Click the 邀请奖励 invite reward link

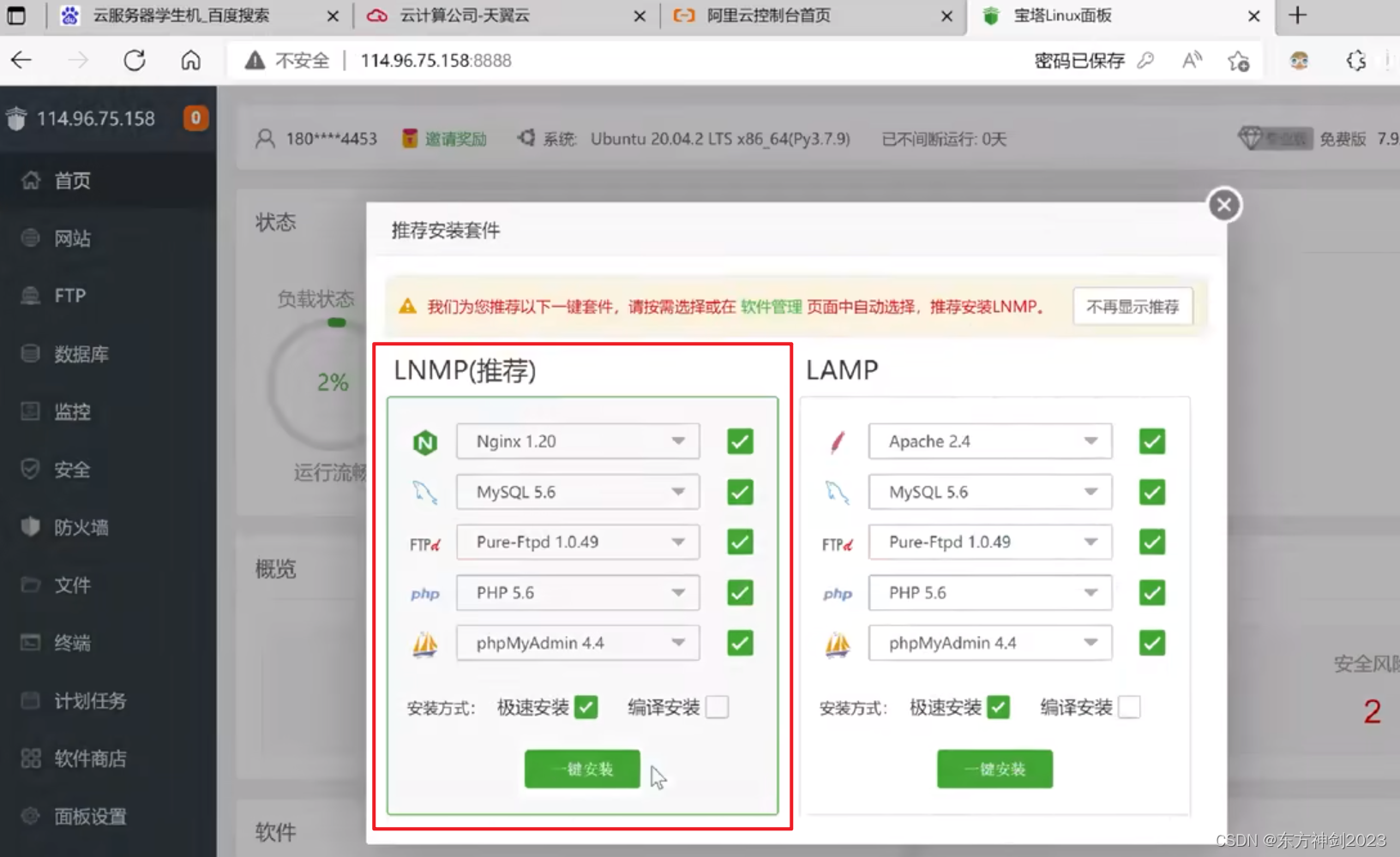455,139
